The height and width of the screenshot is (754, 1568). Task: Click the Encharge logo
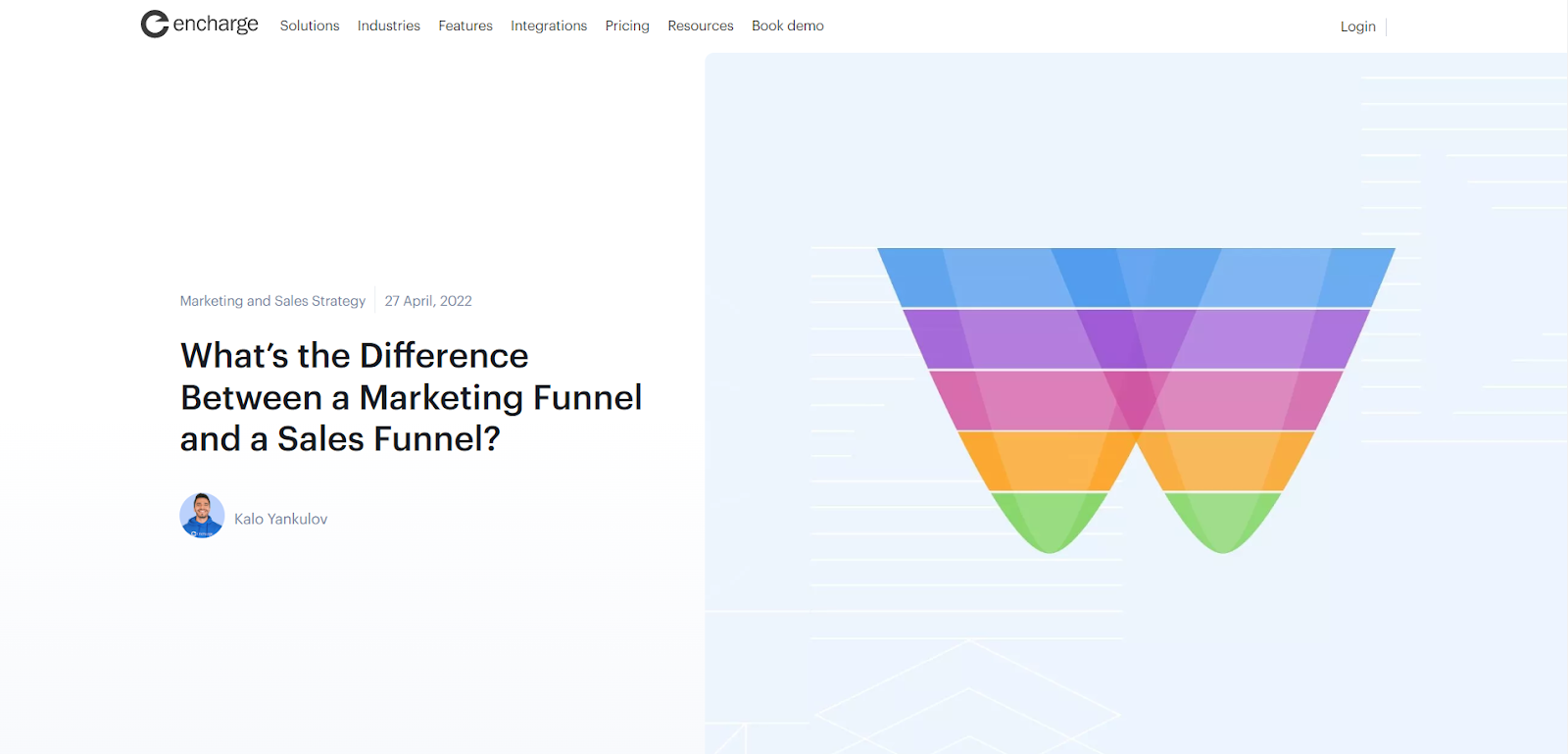point(200,24)
